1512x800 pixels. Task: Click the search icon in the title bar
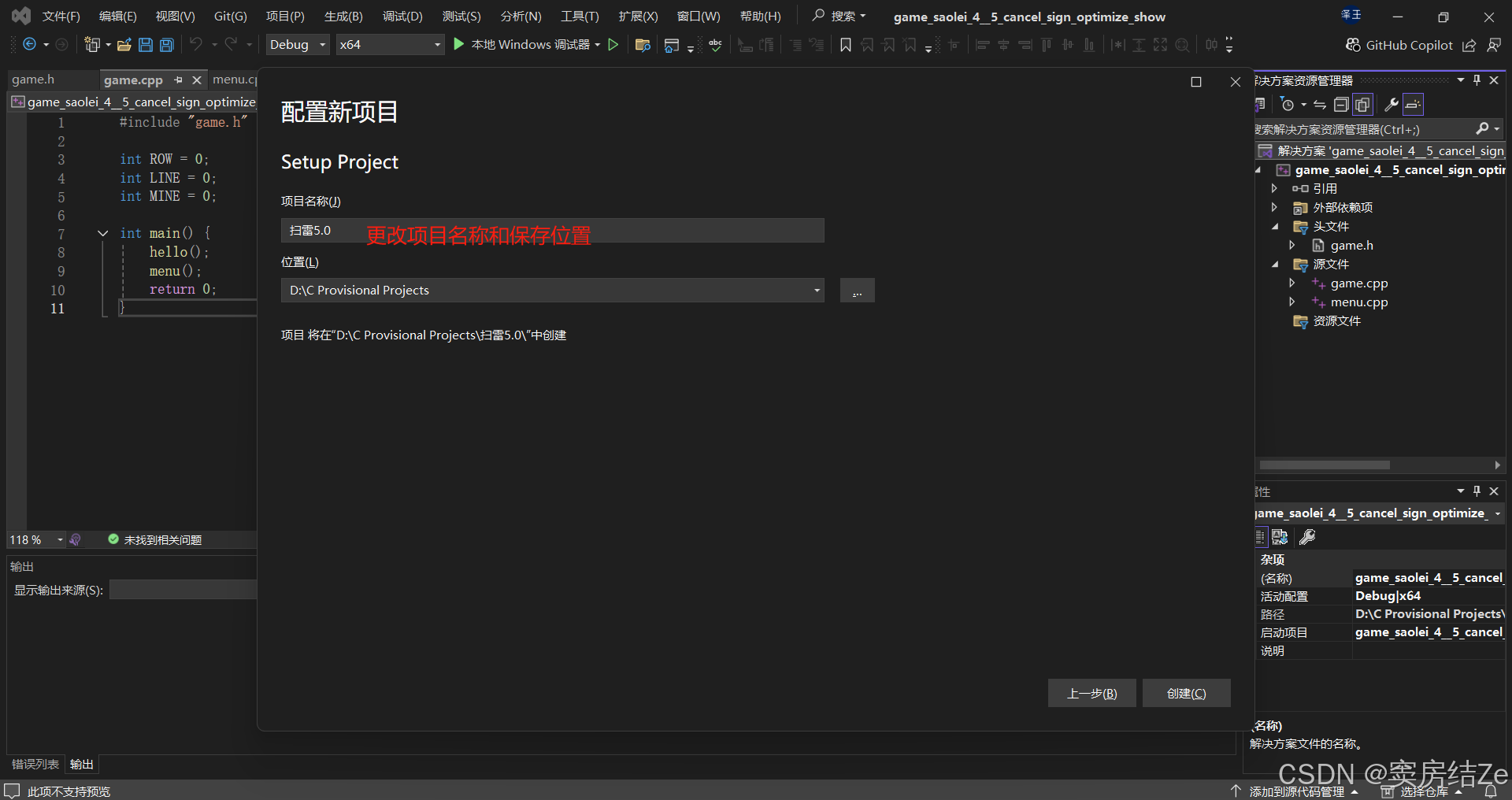pyautogui.click(x=818, y=15)
